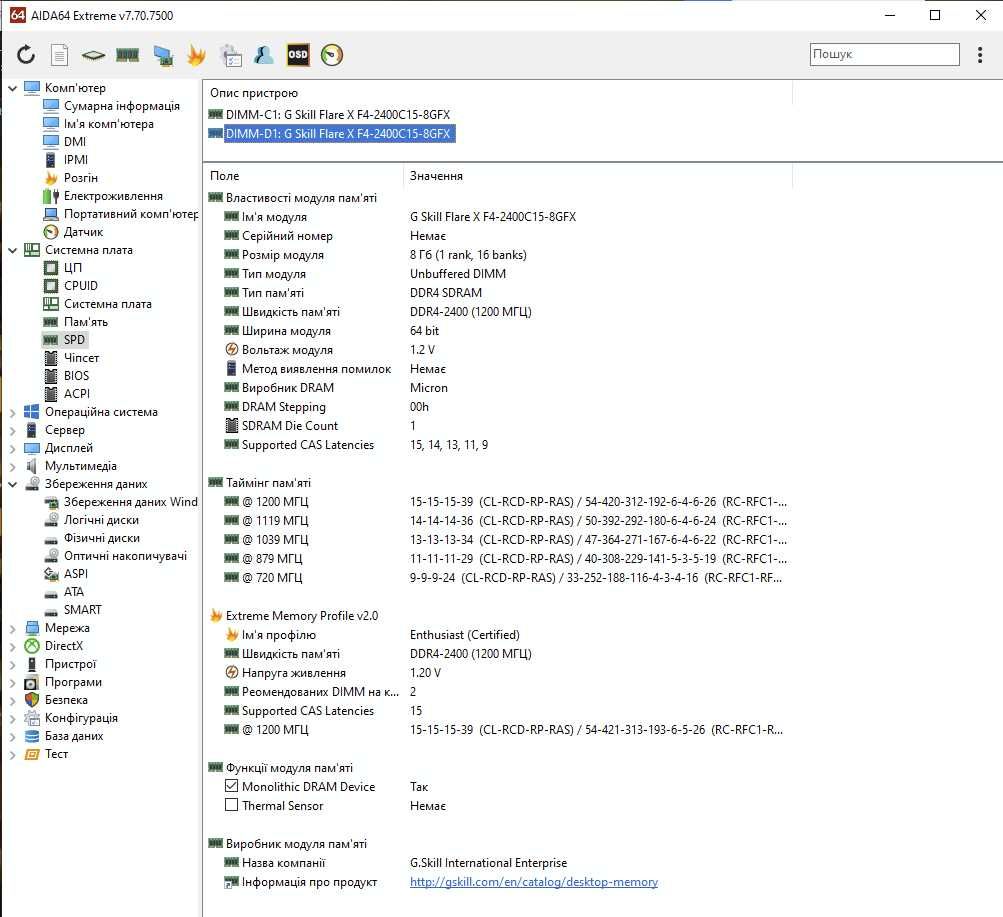Expand the Операційна система node
This screenshot has height=917, width=1003.
(x=12, y=412)
